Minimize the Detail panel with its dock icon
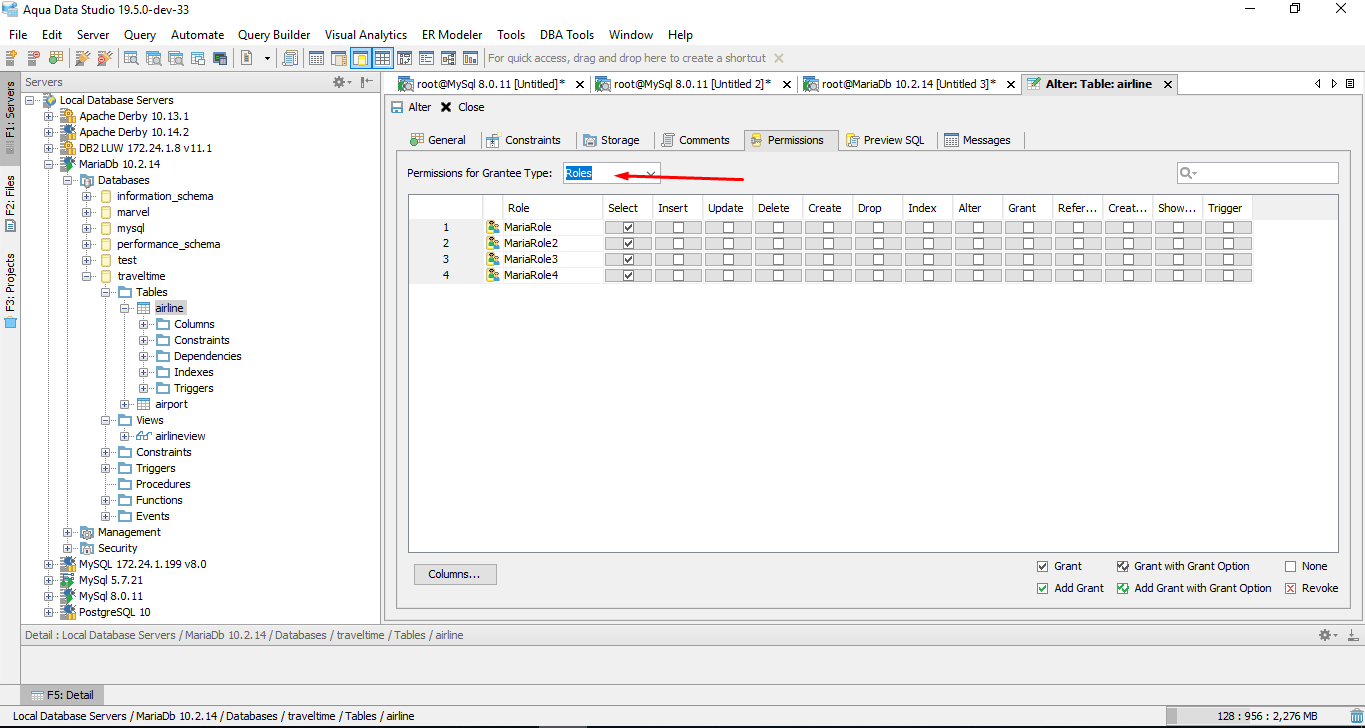 [x=1353, y=635]
